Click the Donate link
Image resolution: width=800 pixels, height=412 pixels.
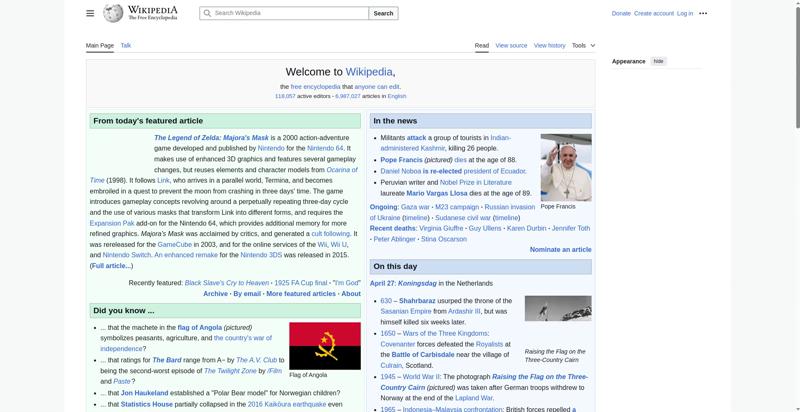tap(621, 13)
